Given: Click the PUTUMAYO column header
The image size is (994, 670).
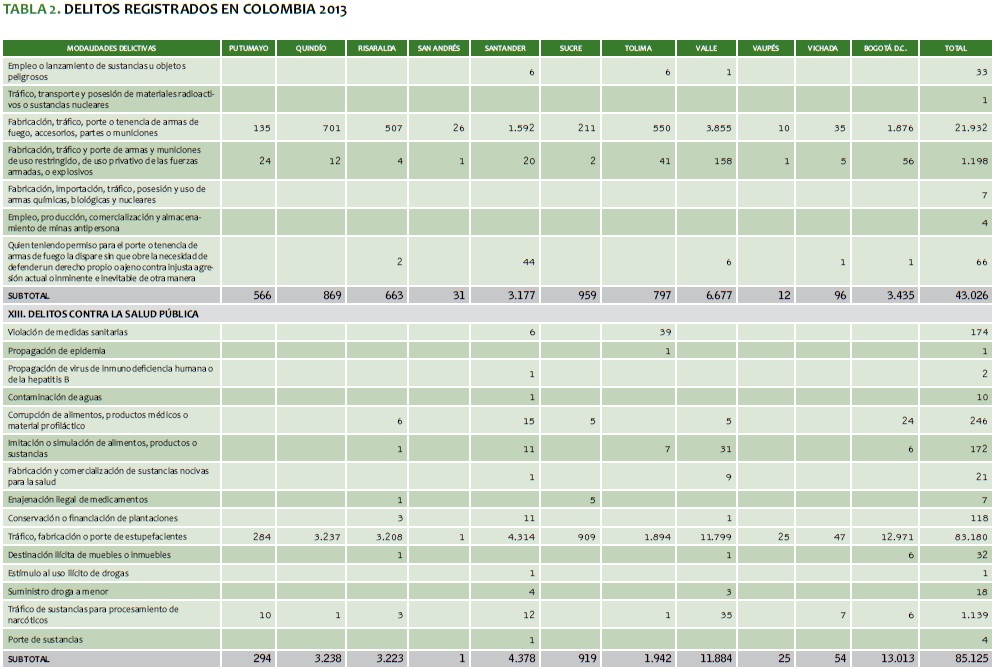Looking at the screenshot, I should coord(248,48).
